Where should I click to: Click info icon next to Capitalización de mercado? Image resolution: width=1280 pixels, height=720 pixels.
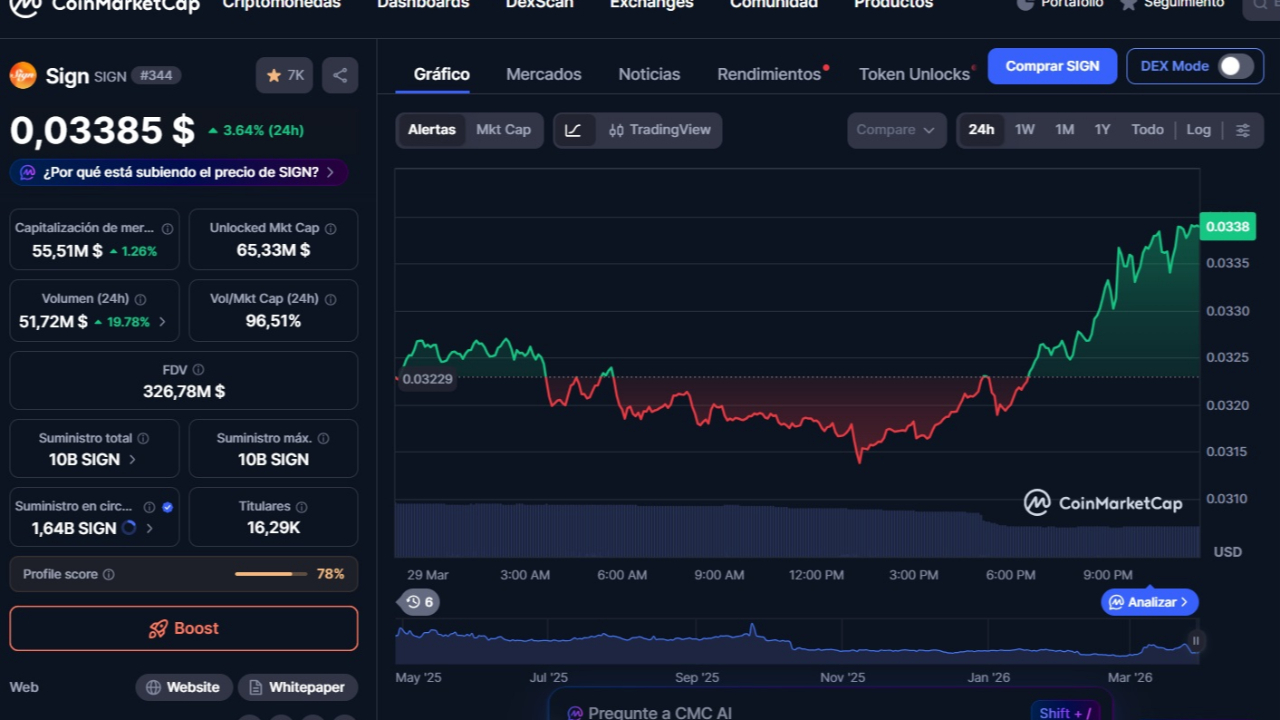167,228
